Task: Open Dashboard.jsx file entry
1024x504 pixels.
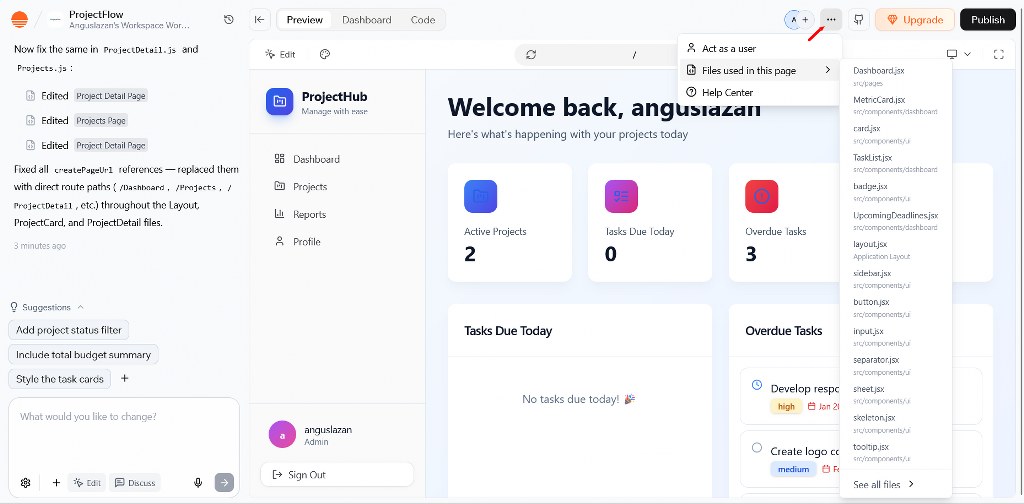Action: 896,76
